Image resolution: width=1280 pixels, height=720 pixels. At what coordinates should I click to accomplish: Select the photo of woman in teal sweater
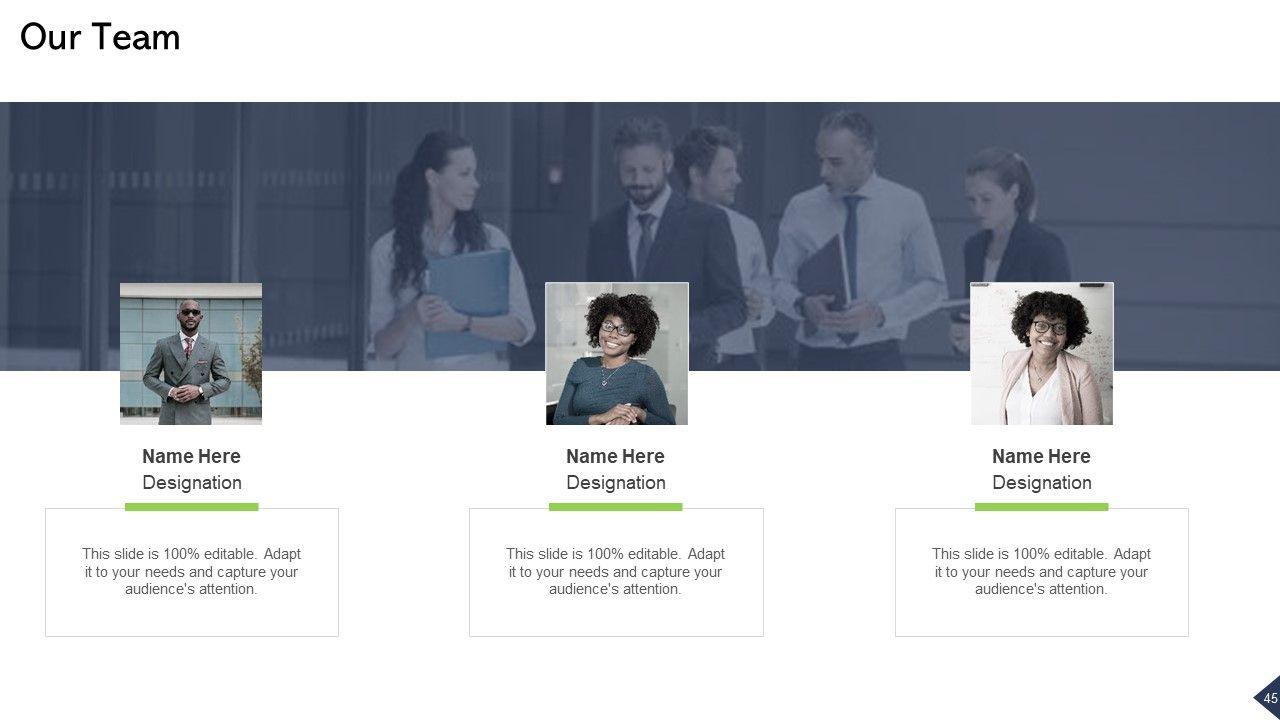point(616,354)
